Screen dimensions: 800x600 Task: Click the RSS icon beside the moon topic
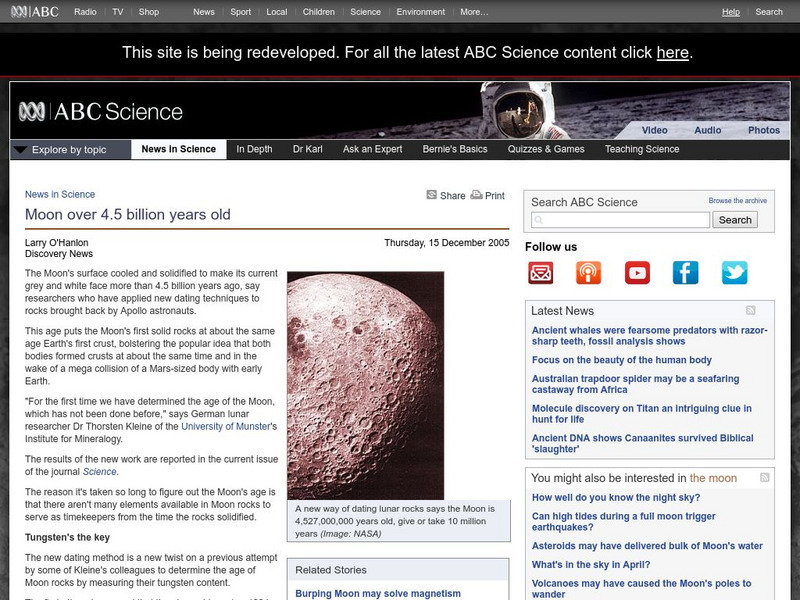coord(766,477)
